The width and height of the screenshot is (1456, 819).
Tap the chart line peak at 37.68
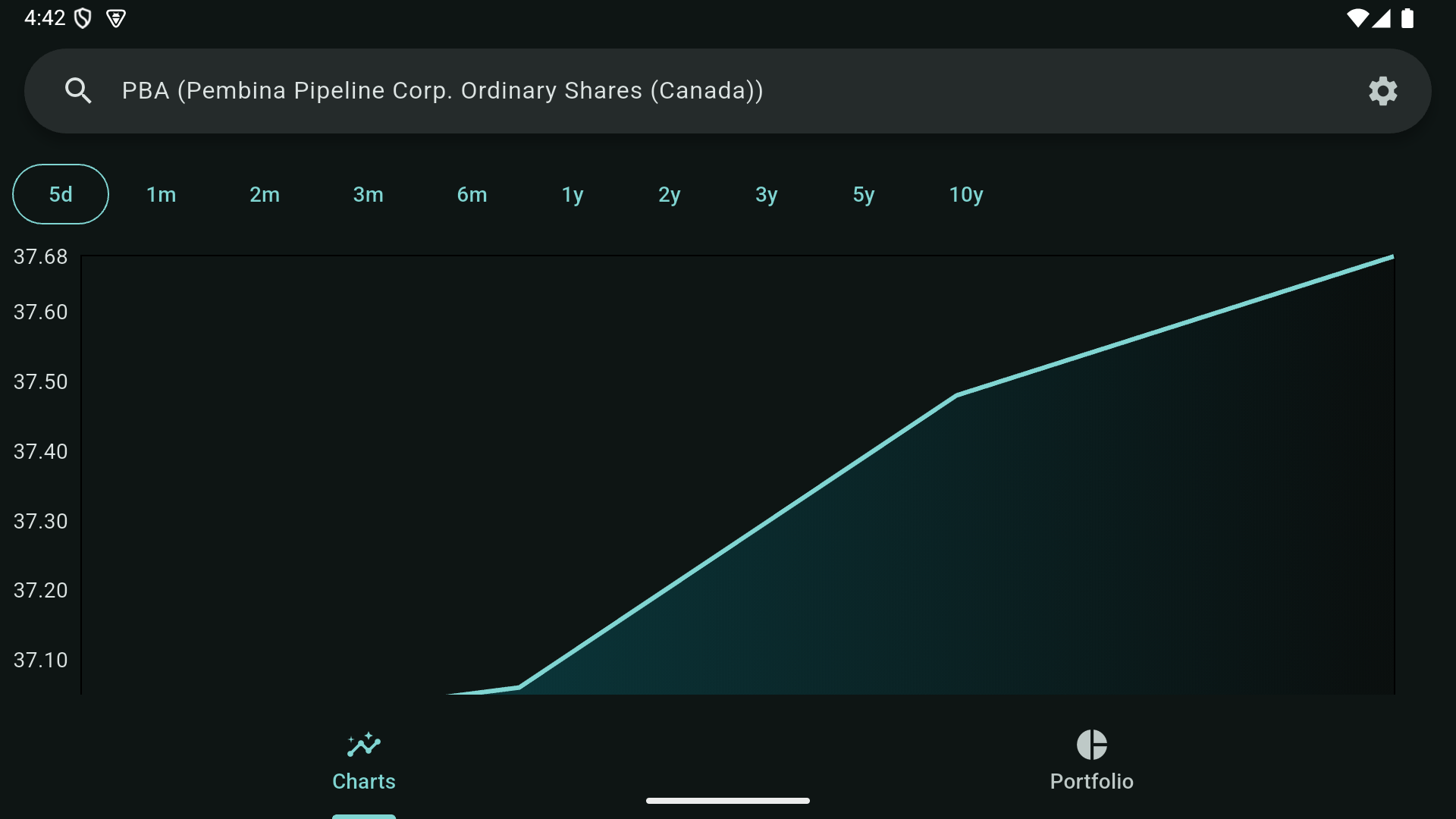coord(1392,258)
